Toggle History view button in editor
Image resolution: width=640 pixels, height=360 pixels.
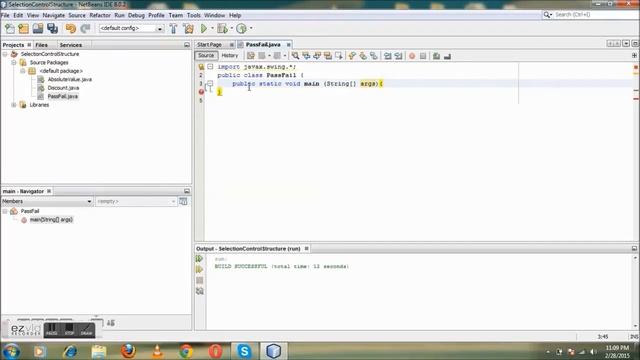(230, 56)
